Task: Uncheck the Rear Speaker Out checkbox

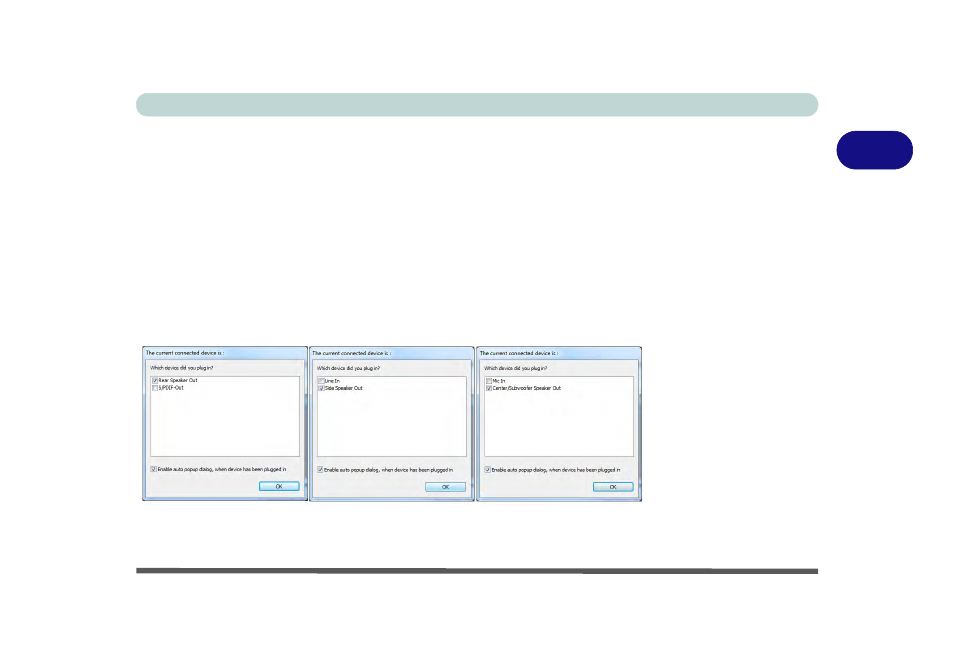Action: tap(155, 380)
